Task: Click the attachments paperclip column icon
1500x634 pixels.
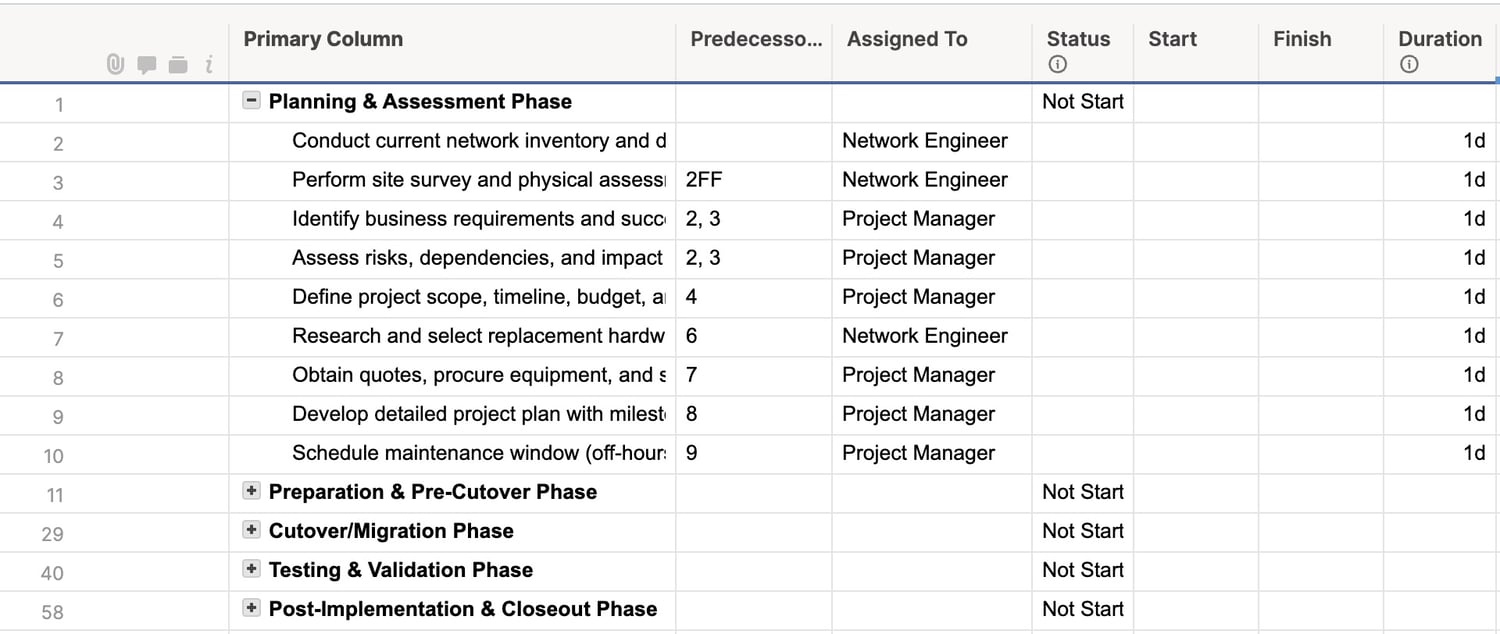Action: [x=116, y=65]
